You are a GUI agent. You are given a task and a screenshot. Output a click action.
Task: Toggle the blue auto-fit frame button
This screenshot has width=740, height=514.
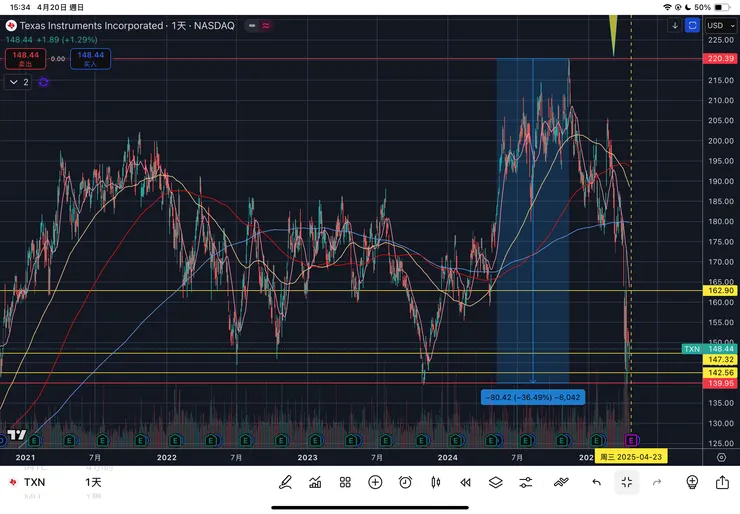(692, 25)
